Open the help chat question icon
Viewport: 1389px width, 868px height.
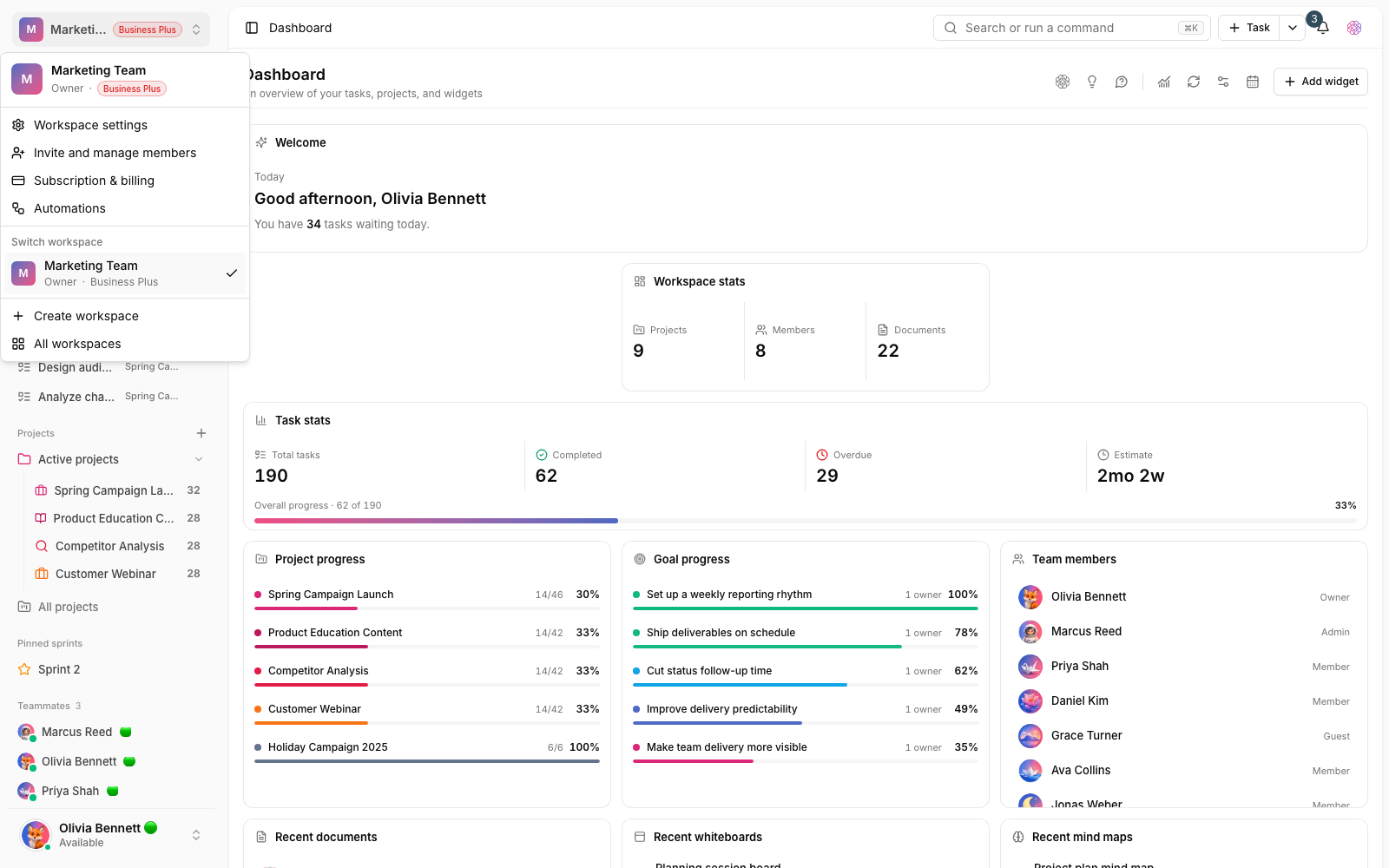pyautogui.click(x=1122, y=82)
